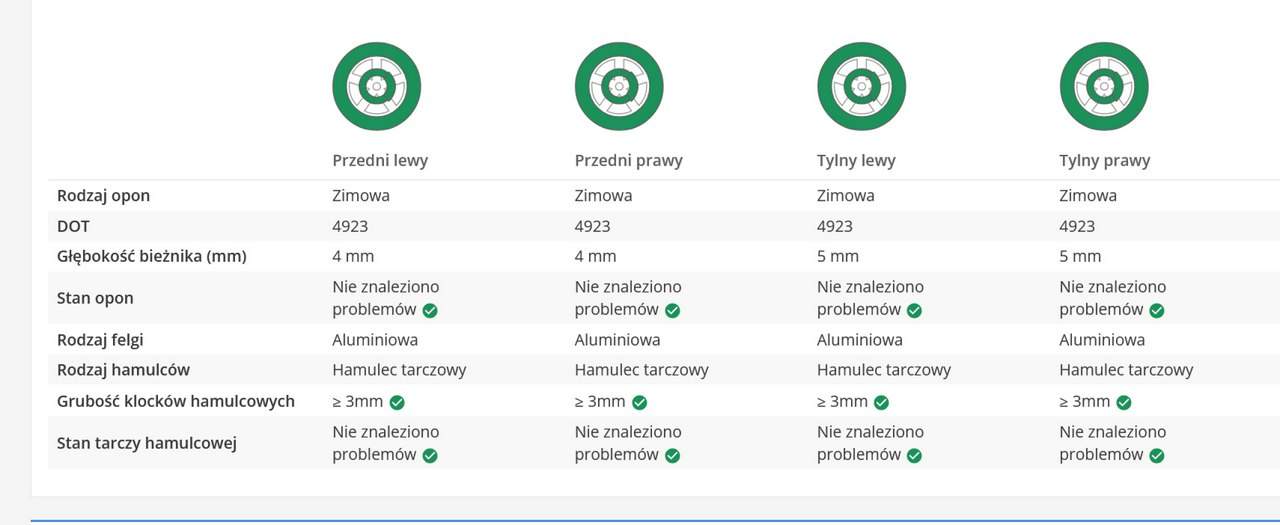This screenshot has height=525, width=1280.
Task: Click rear right brake disc condition checkmark
Action: tap(1157, 455)
